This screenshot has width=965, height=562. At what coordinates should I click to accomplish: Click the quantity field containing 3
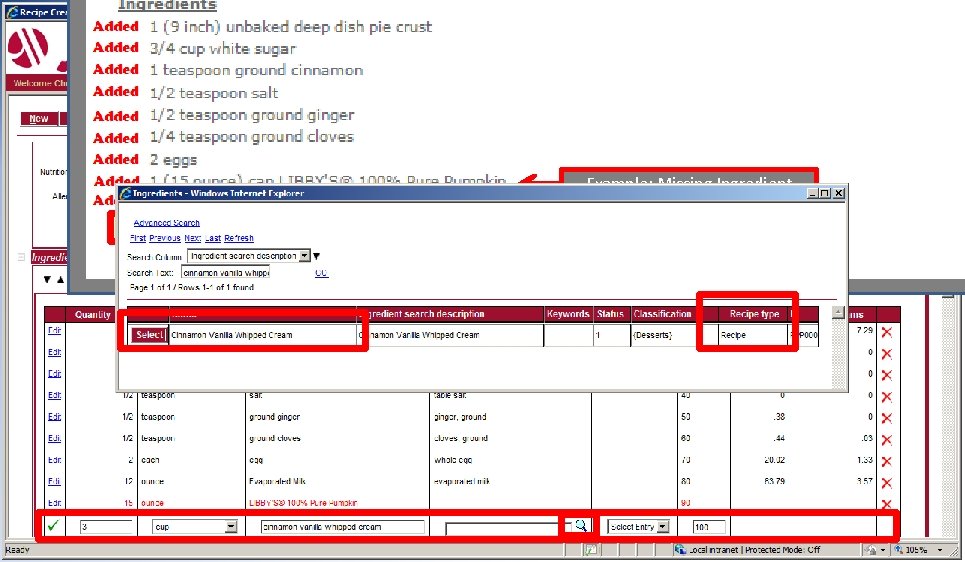click(106, 527)
